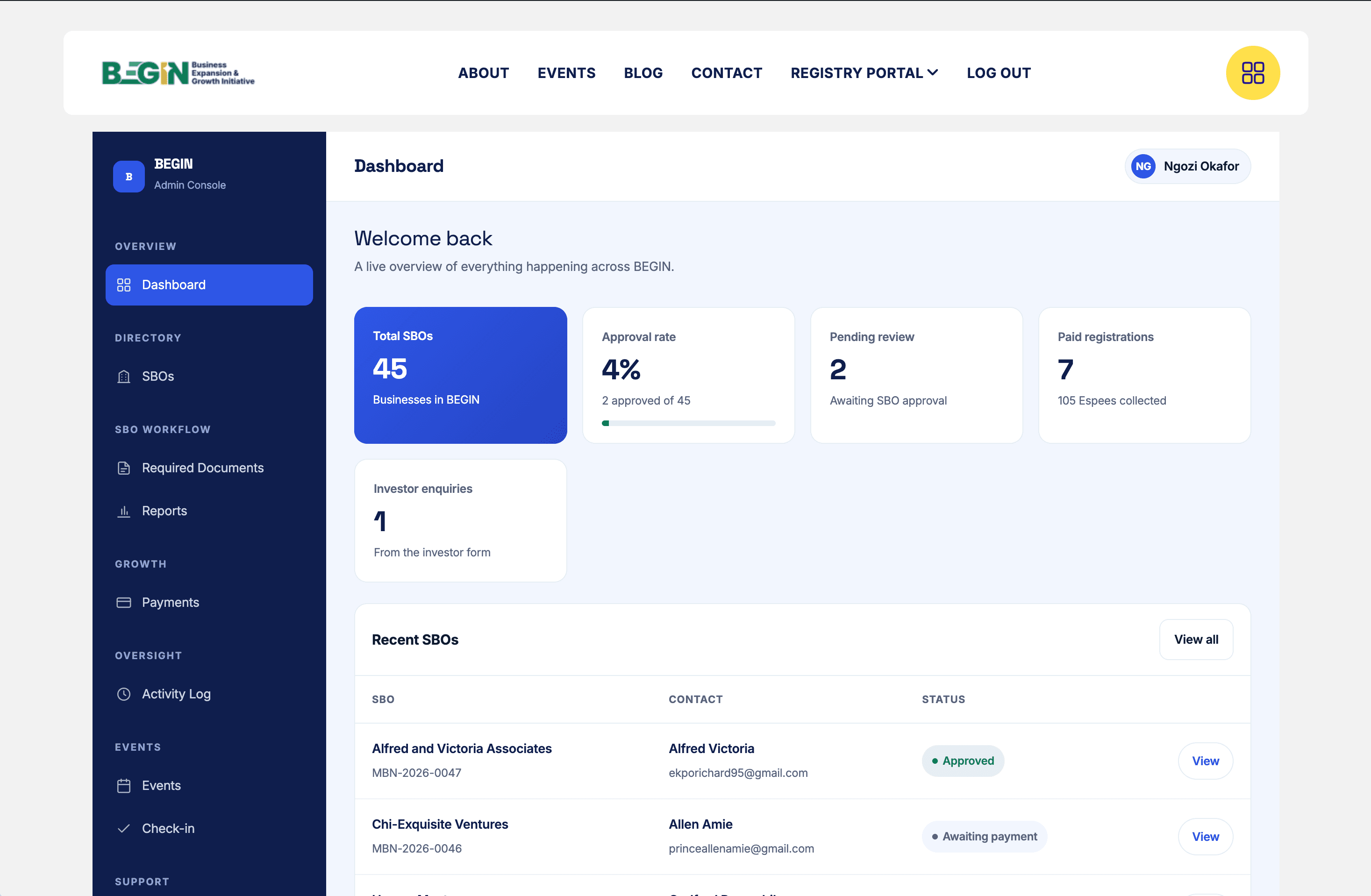
Task: Click the Events calendar icon
Action: pos(124,786)
